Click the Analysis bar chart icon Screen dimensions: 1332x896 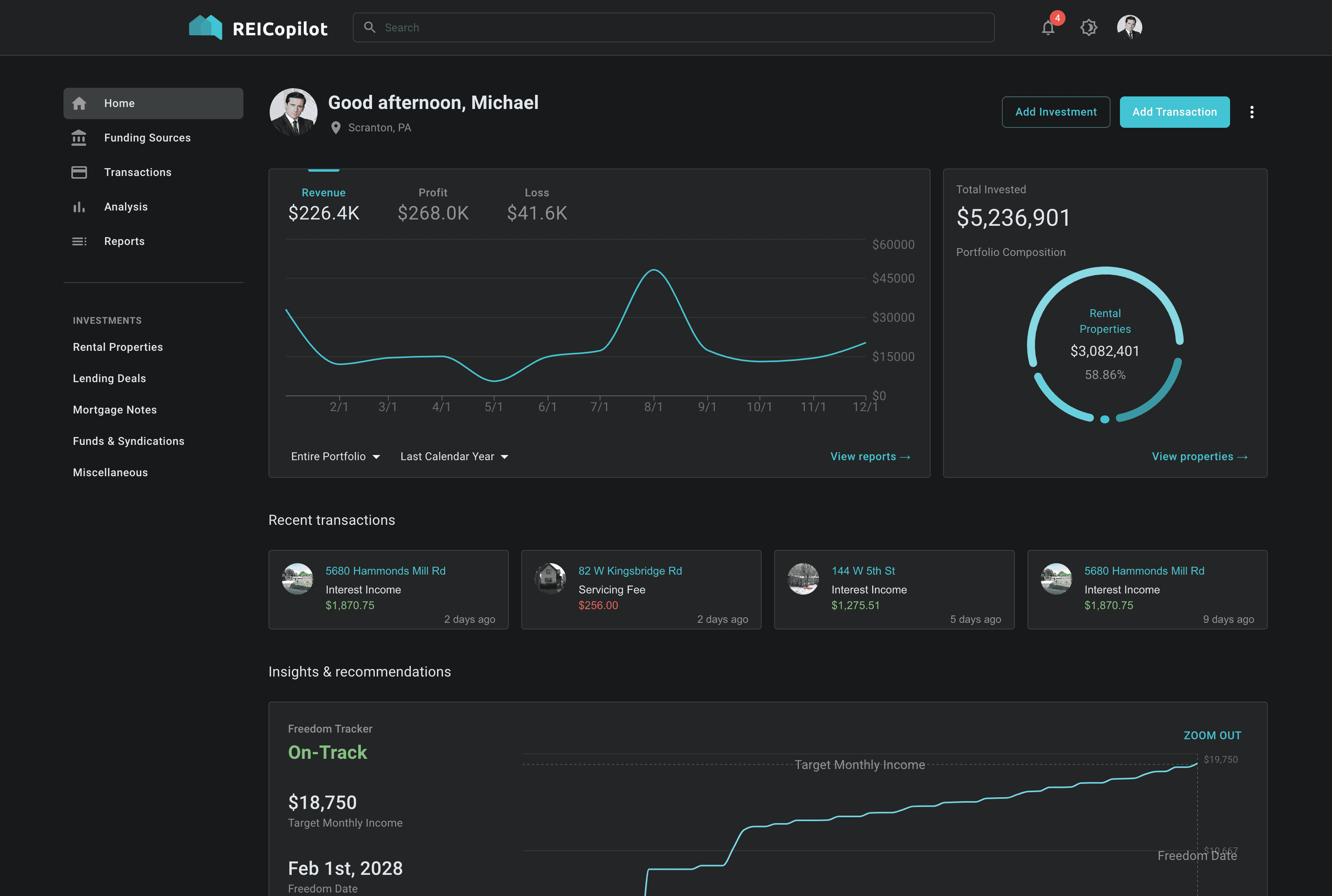(79, 207)
